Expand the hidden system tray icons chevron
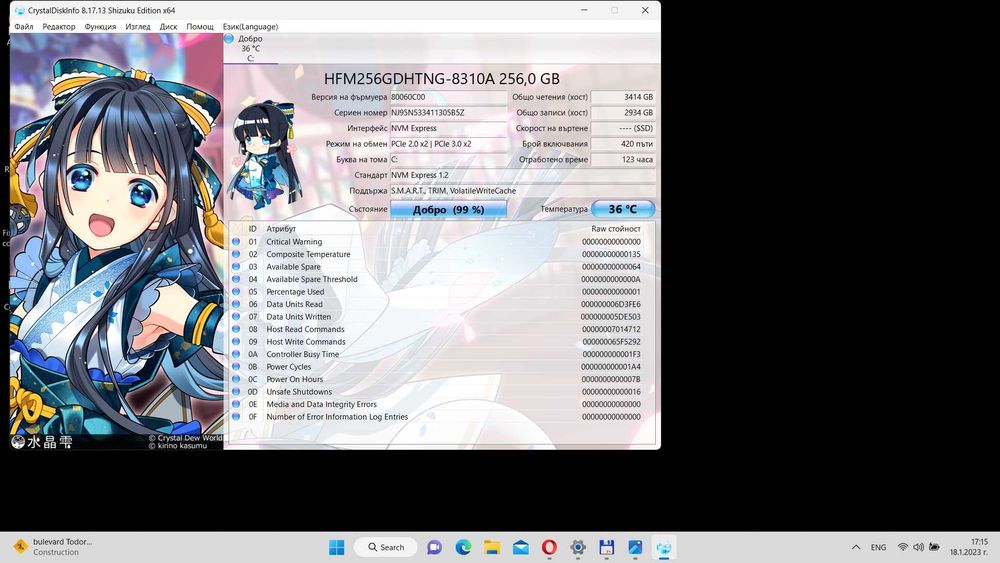 [x=856, y=547]
